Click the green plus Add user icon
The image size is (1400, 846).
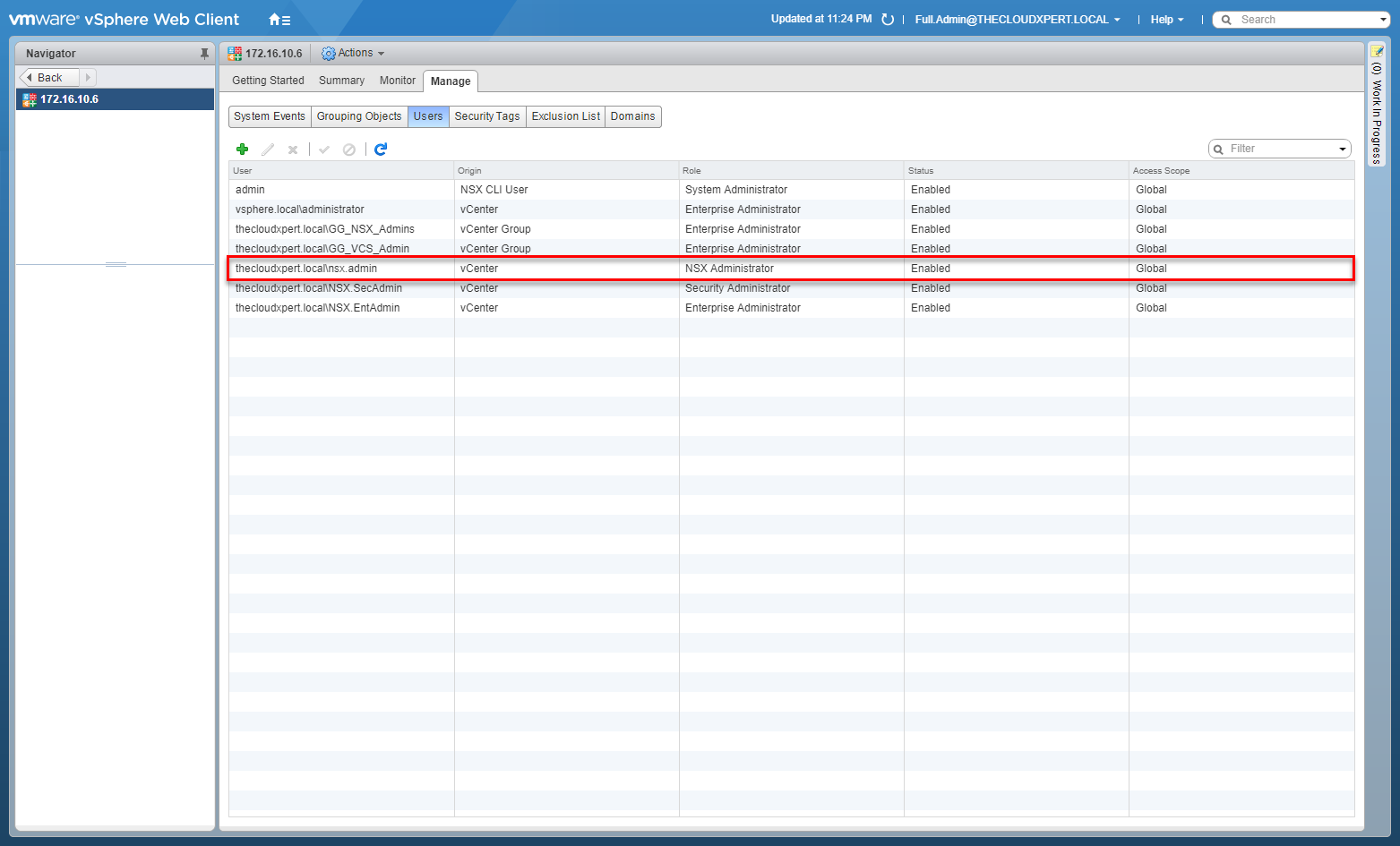tap(242, 150)
